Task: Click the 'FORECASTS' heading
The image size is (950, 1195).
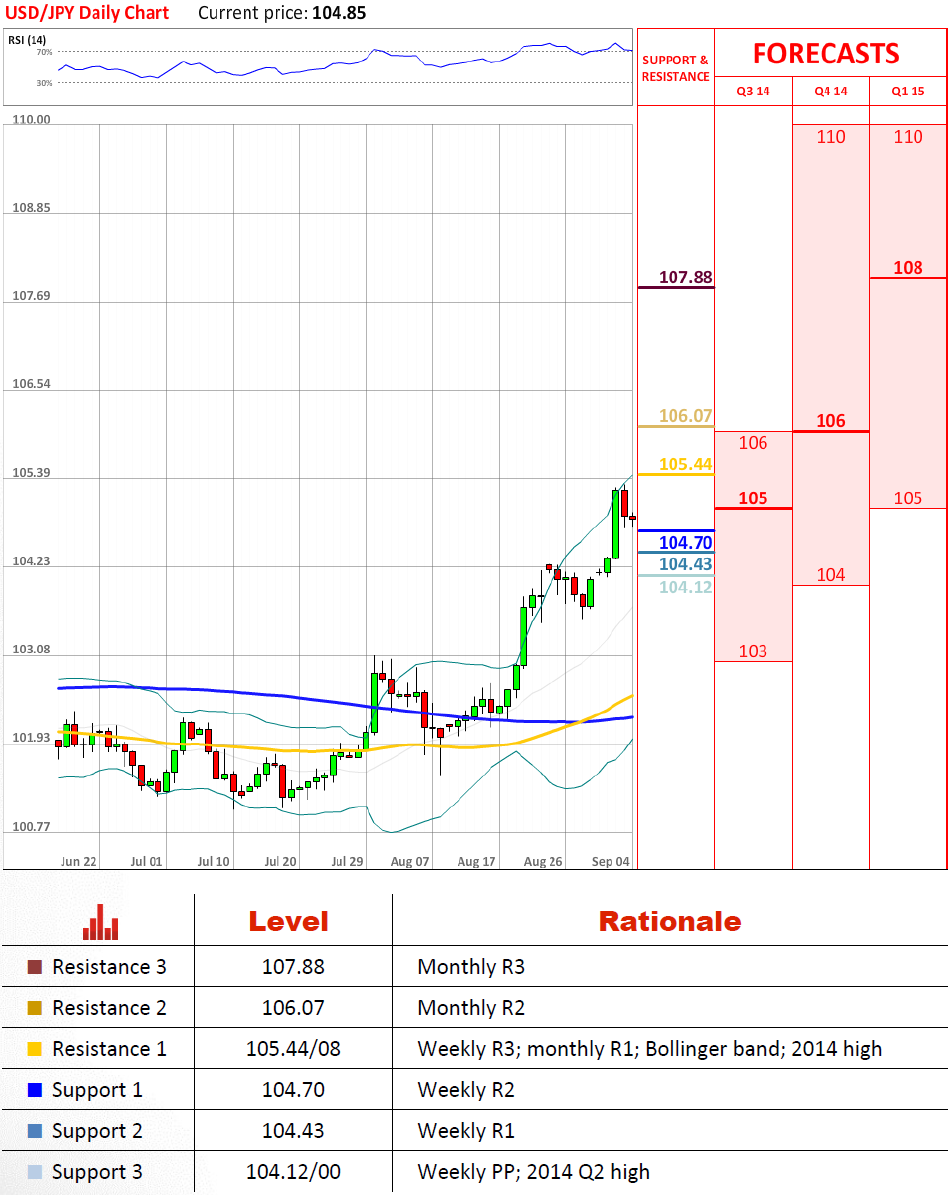Action: point(826,53)
